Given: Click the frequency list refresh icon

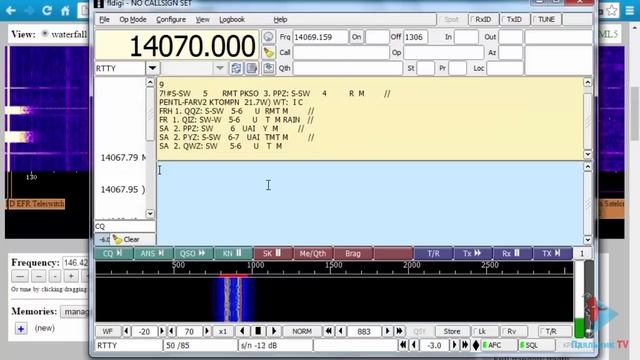Looking at the screenshot, I should (236, 68).
